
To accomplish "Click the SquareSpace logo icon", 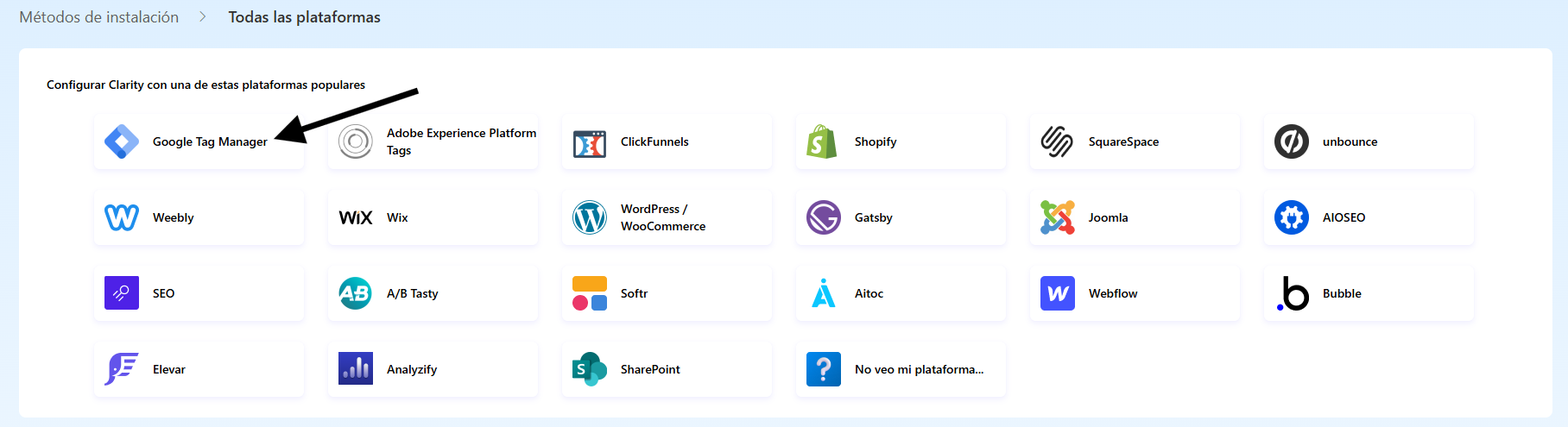I will (x=1057, y=141).
